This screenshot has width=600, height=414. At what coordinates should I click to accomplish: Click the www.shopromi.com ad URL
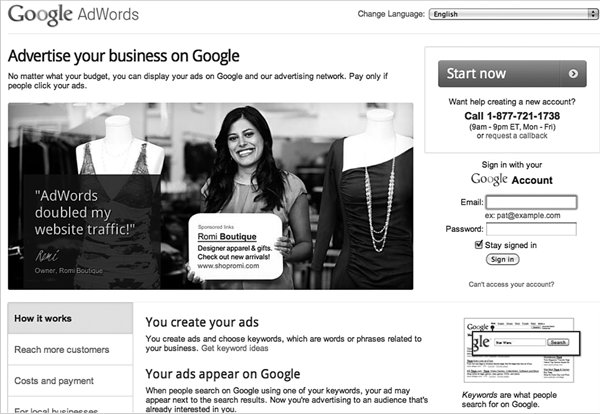click(x=228, y=266)
